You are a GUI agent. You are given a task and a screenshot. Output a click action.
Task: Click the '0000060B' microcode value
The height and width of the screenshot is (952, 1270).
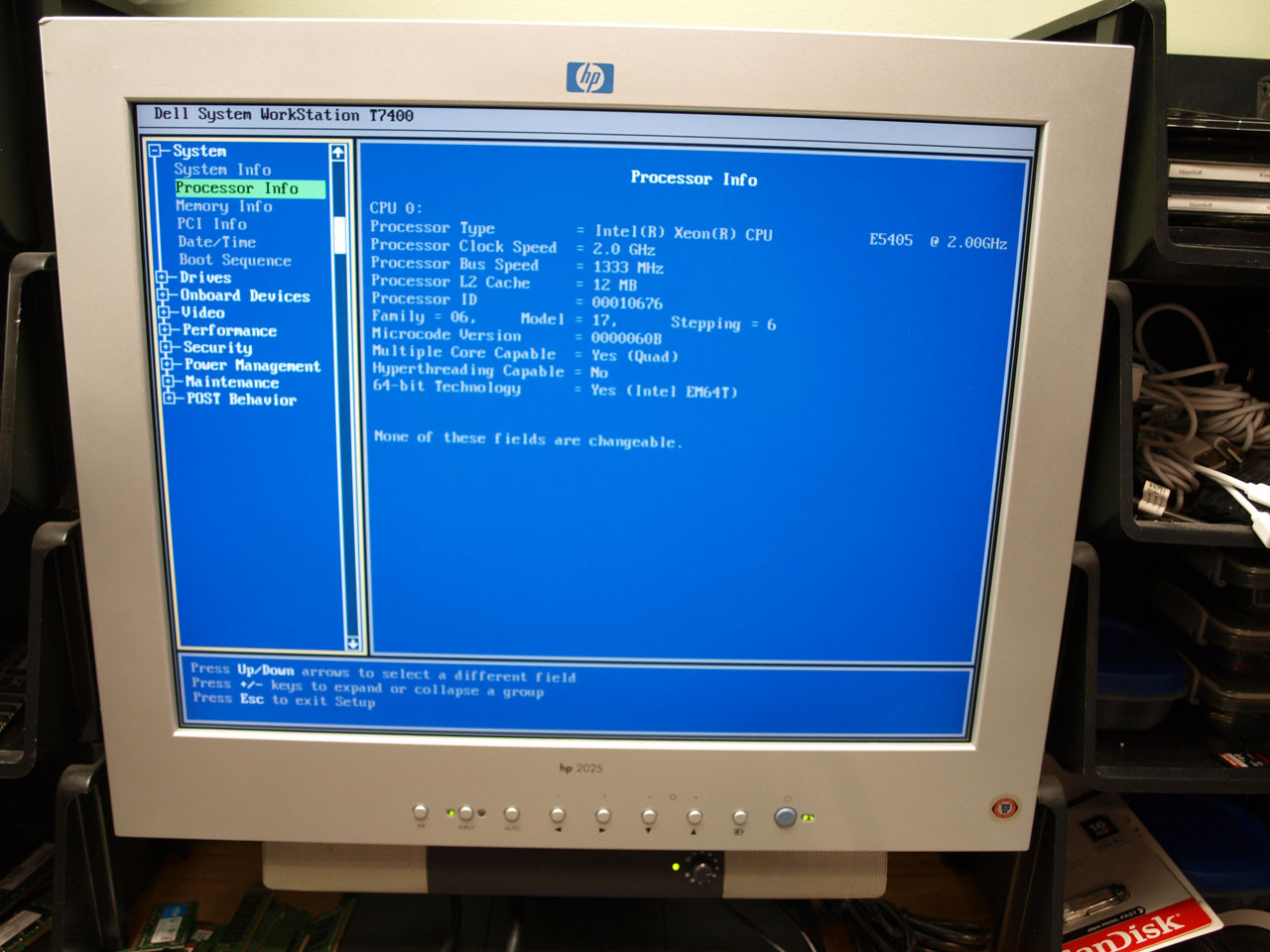626,338
